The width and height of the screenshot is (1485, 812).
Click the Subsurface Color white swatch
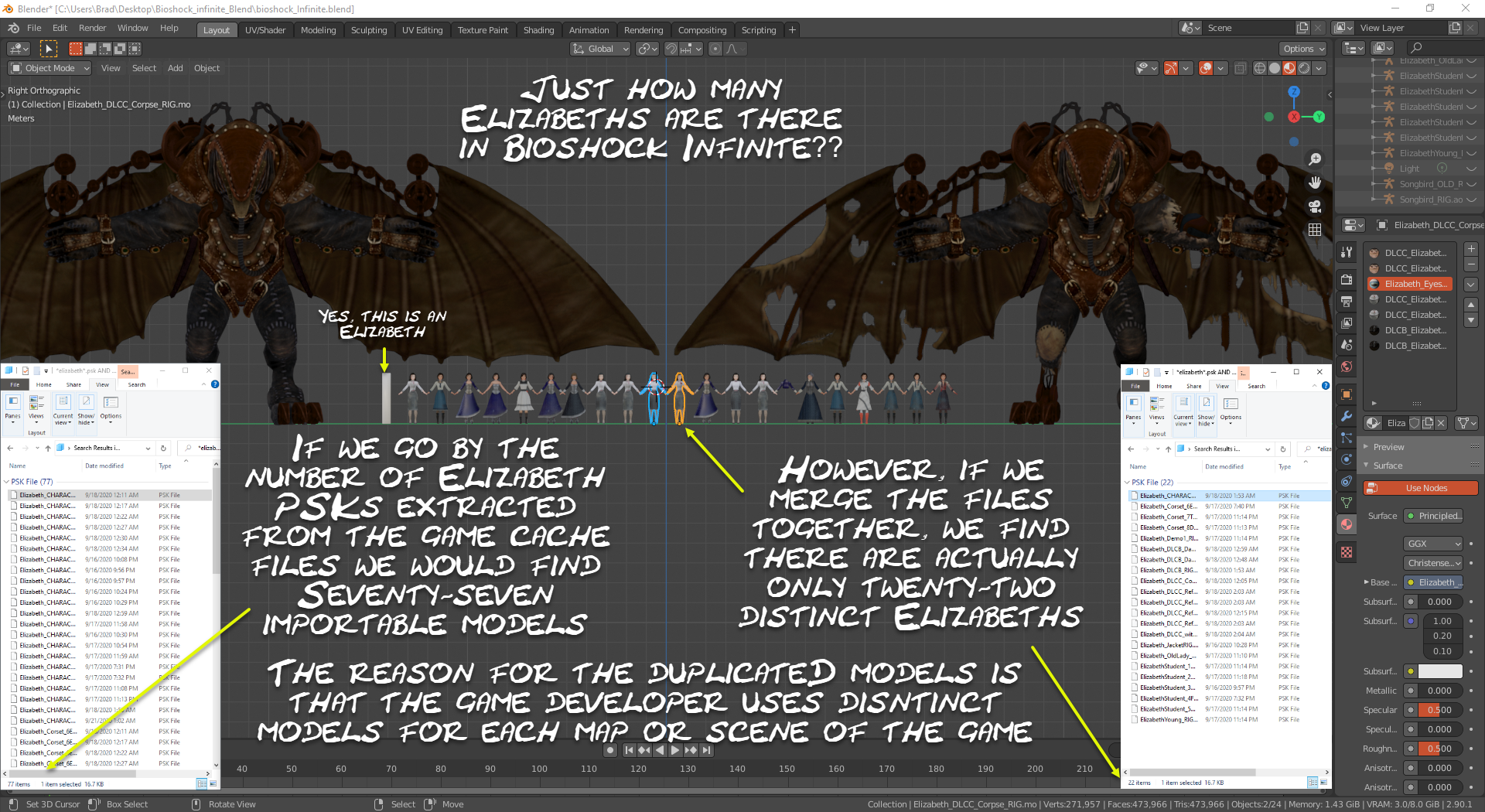coord(1439,671)
